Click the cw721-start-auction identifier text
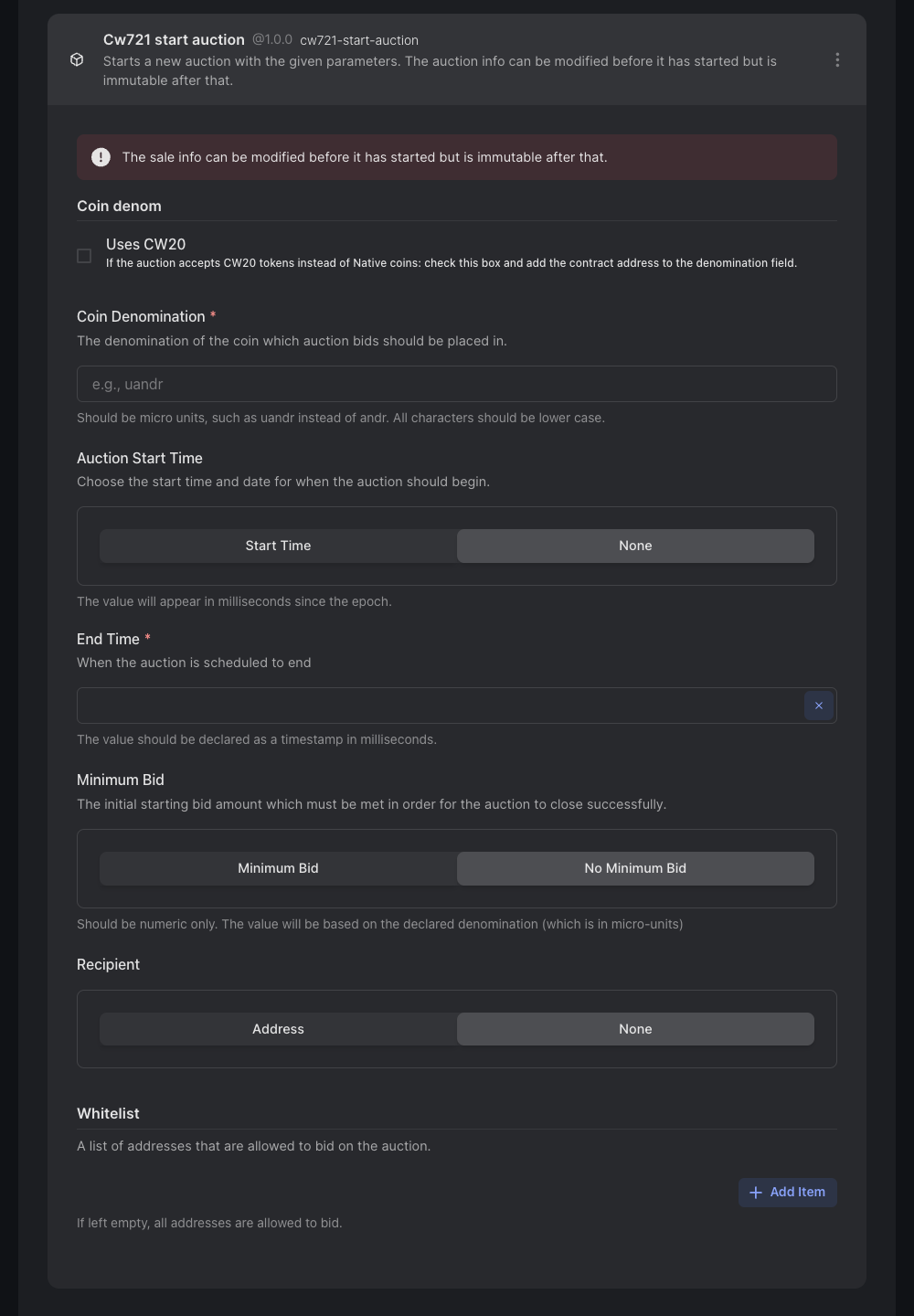The image size is (914, 1316). pyautogui.click(x=359, y=40)
